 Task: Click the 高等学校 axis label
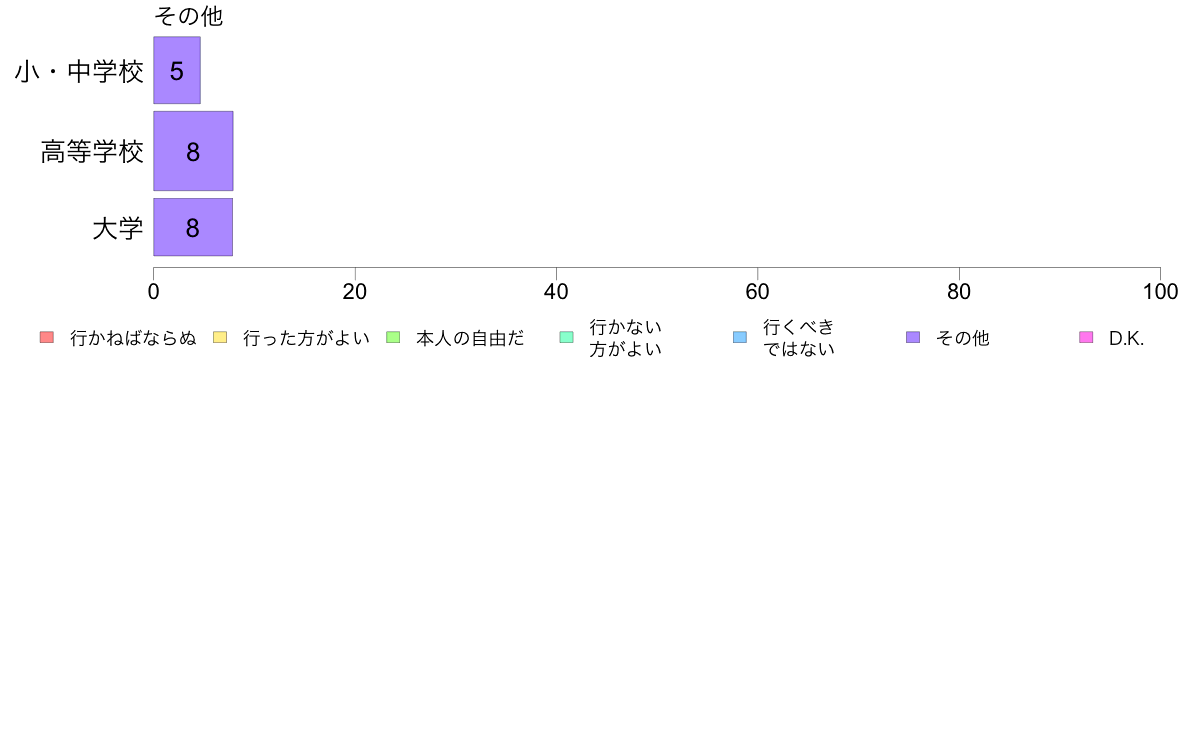point(92,152)
